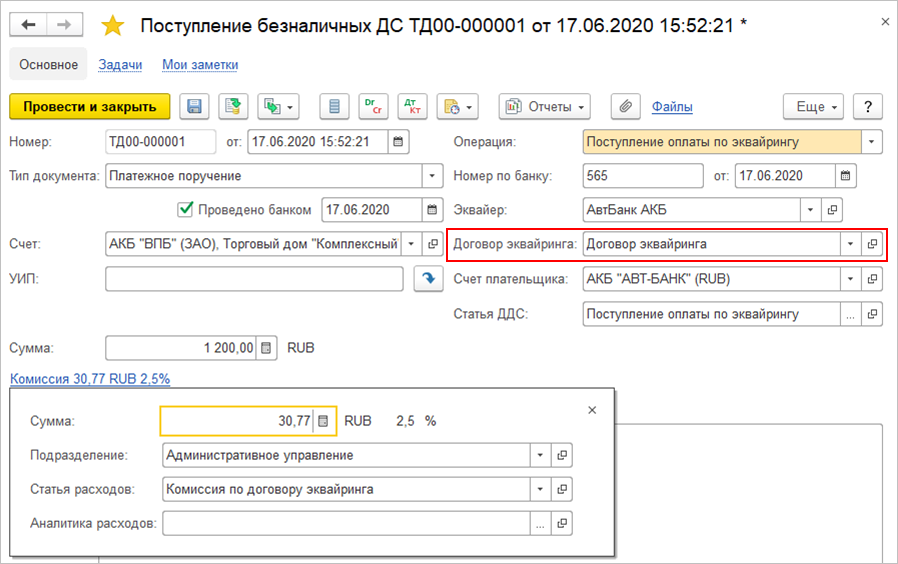
Task: Go back with the left arrow button
Action: pyautogui.click(x=28, y=25)
